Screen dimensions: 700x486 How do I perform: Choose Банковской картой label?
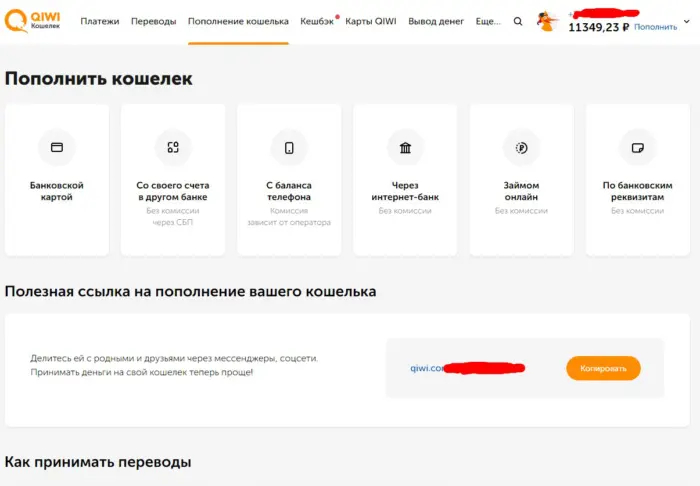click(57, 191)
